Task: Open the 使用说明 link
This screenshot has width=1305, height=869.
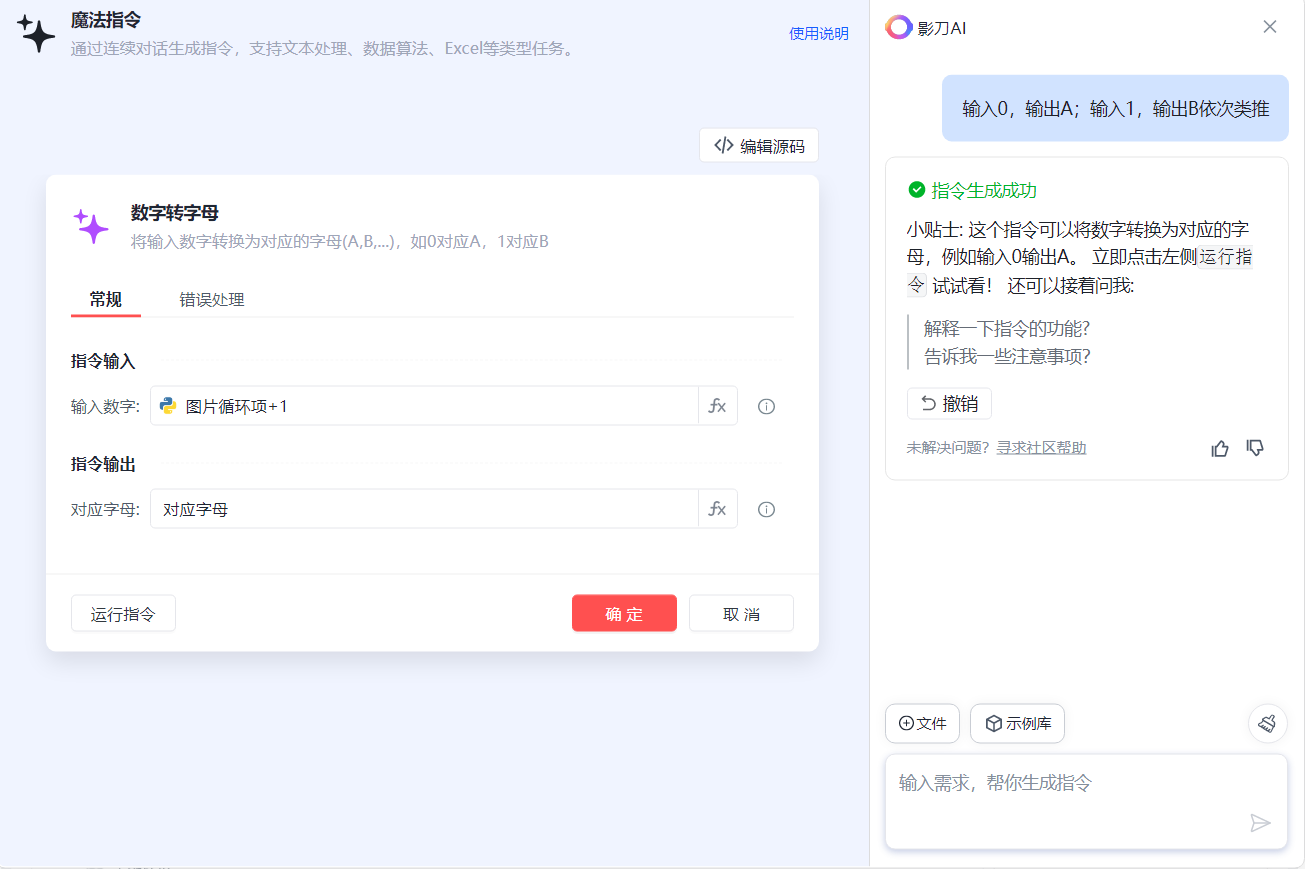Action: (818, 33)
